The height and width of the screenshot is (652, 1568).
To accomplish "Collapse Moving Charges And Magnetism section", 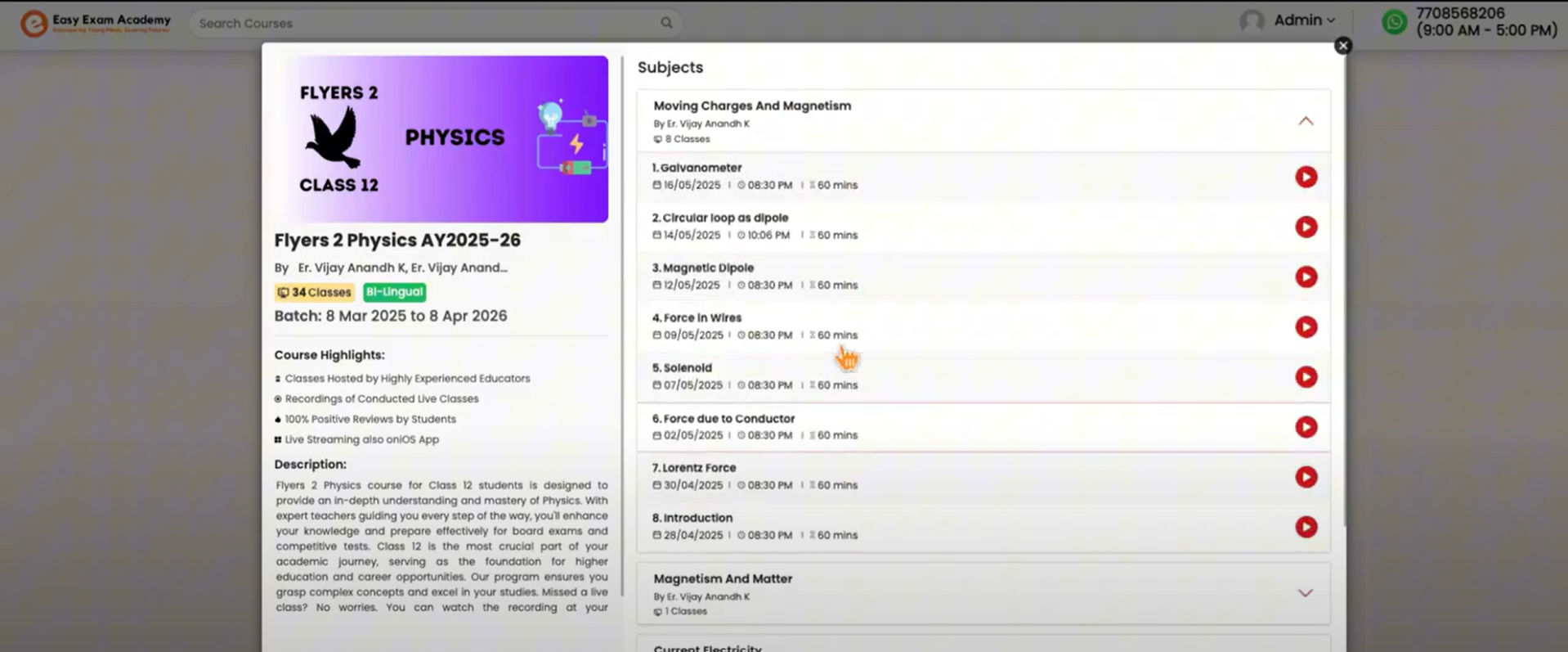I will (1305, 121).
